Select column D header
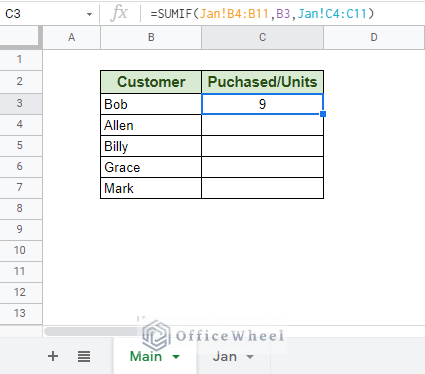 pyautogui.click(x=374, y=37)
